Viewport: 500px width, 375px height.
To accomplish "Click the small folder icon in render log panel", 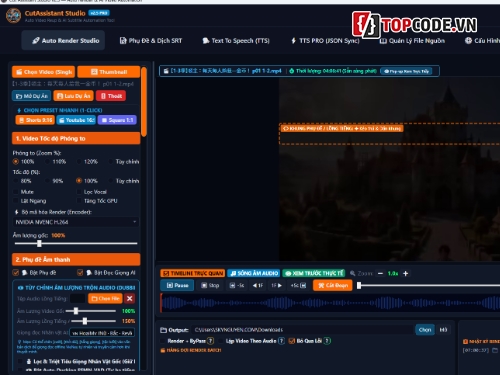I will [x=495, y=350].
